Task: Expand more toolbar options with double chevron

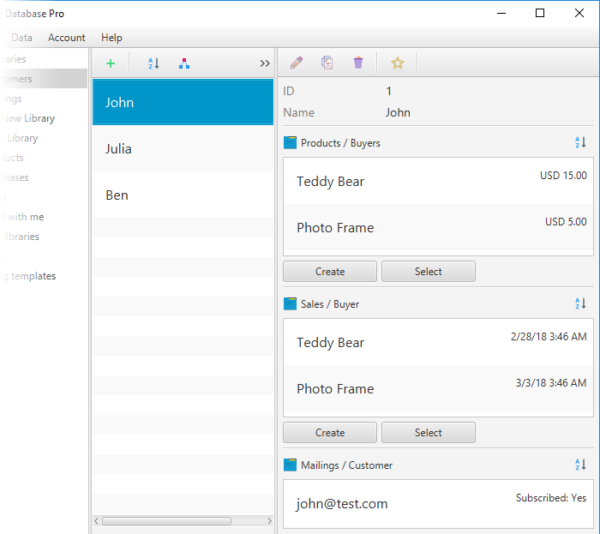Action: 265,63
